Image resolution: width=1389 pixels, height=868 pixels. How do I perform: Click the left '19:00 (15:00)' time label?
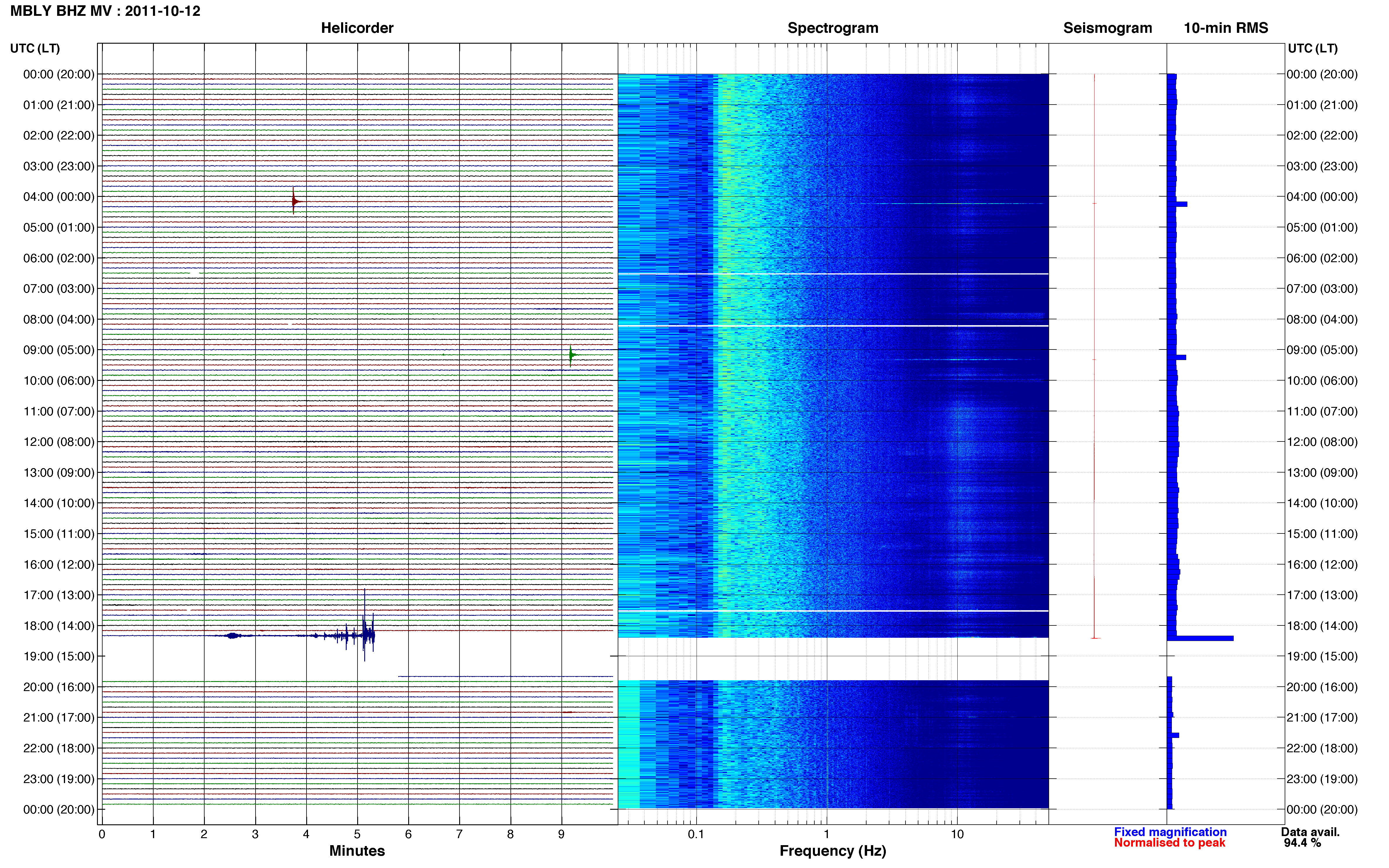pyautogui.click(x=59, y=656)
